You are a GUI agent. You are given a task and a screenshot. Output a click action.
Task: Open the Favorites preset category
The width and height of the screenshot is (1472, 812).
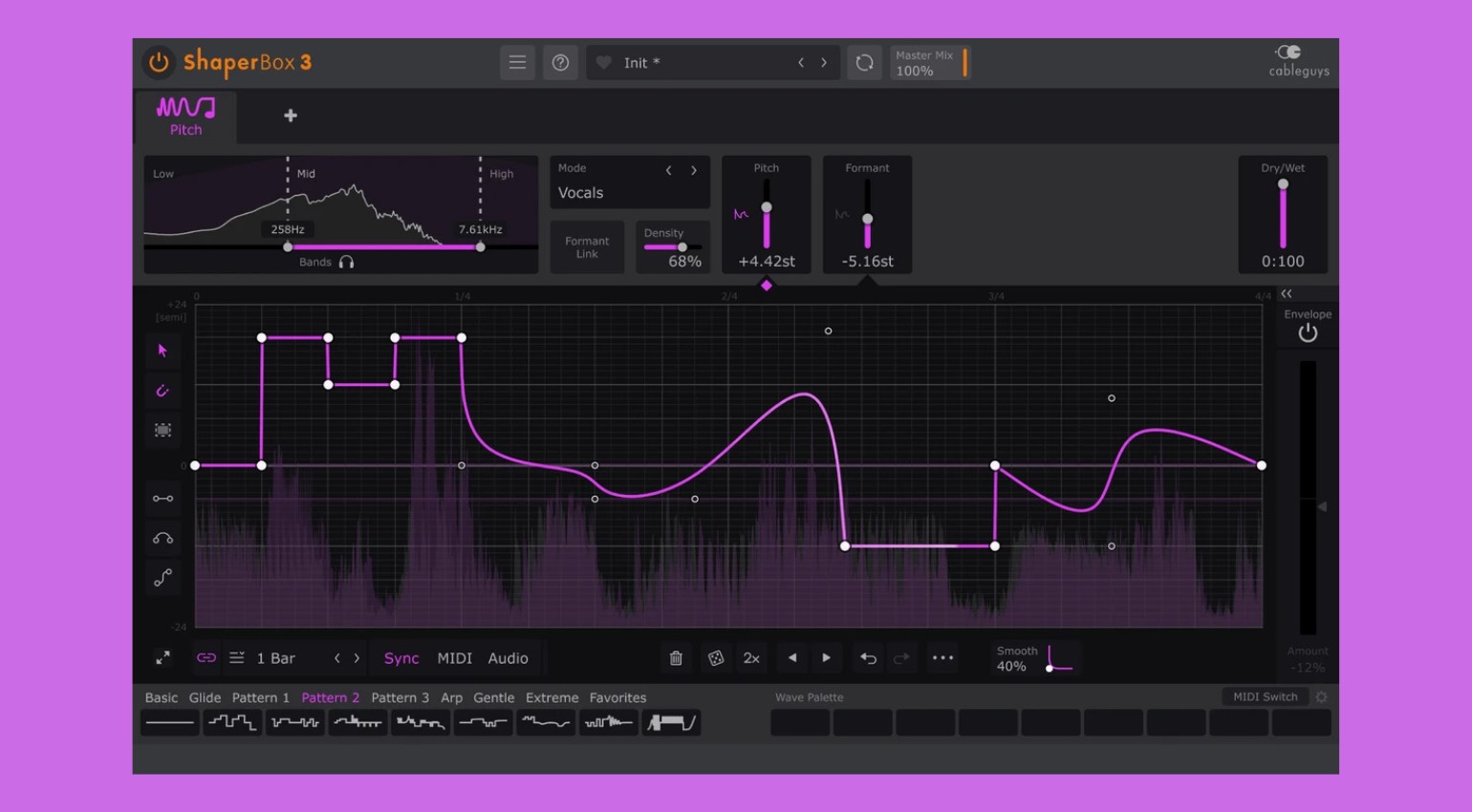tap(617, 697)
